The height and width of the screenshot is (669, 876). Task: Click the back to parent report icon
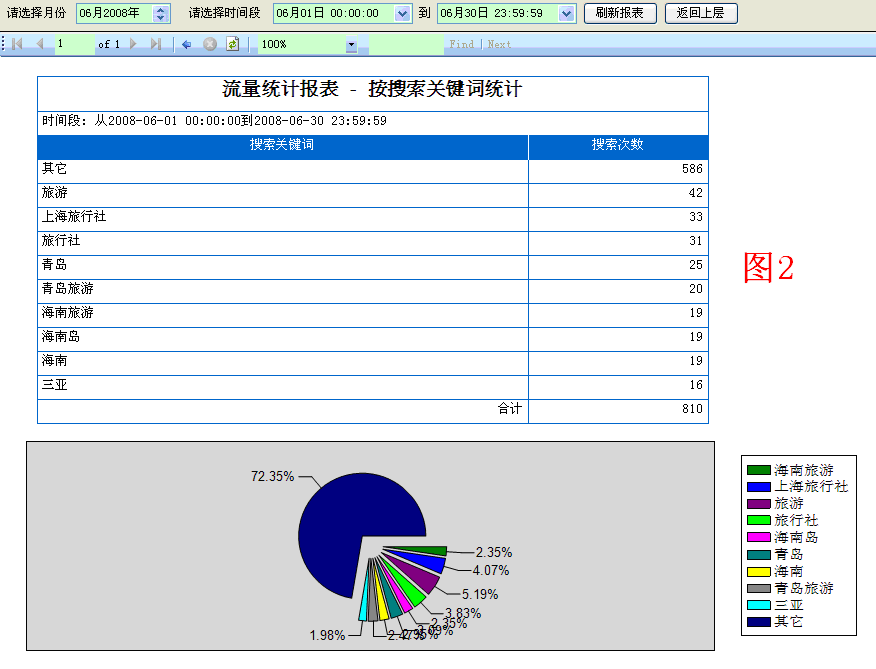tap(186, 44)
